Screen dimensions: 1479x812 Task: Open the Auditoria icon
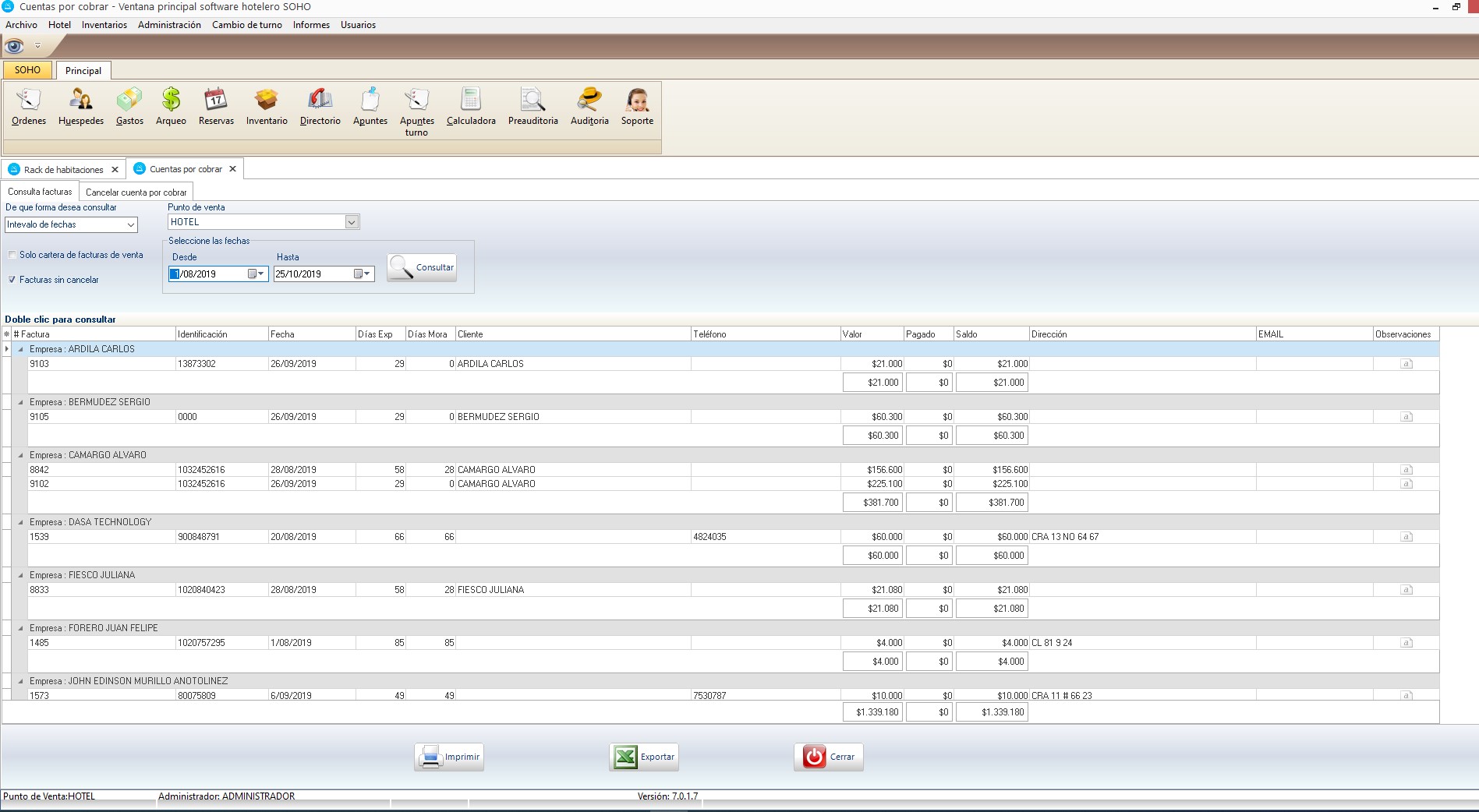(589, 107)
